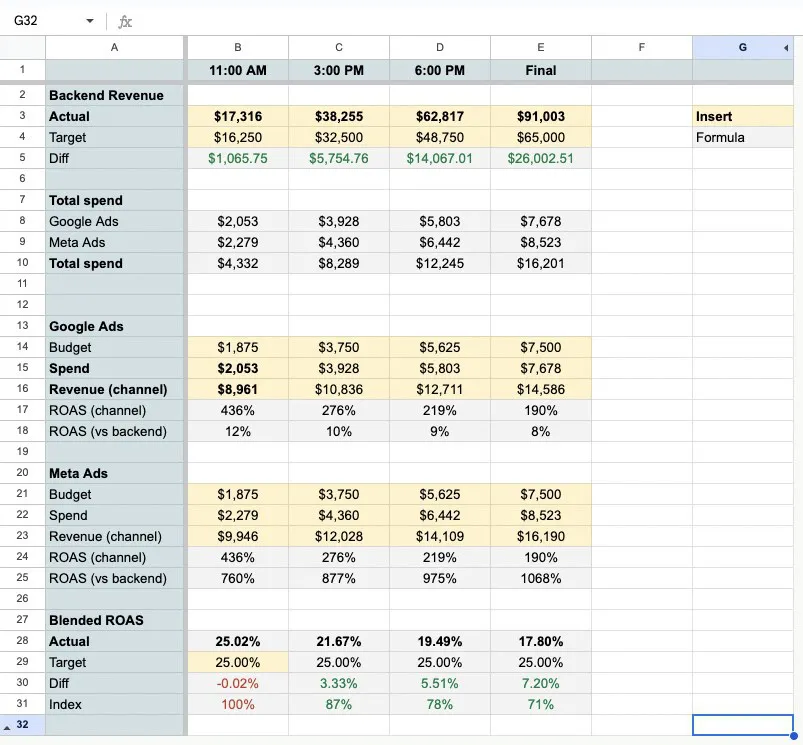This screenshot has height=745, width=803.
Task: Select Google Ads revenue cell $14,586
Action: [x=540, y=389]
